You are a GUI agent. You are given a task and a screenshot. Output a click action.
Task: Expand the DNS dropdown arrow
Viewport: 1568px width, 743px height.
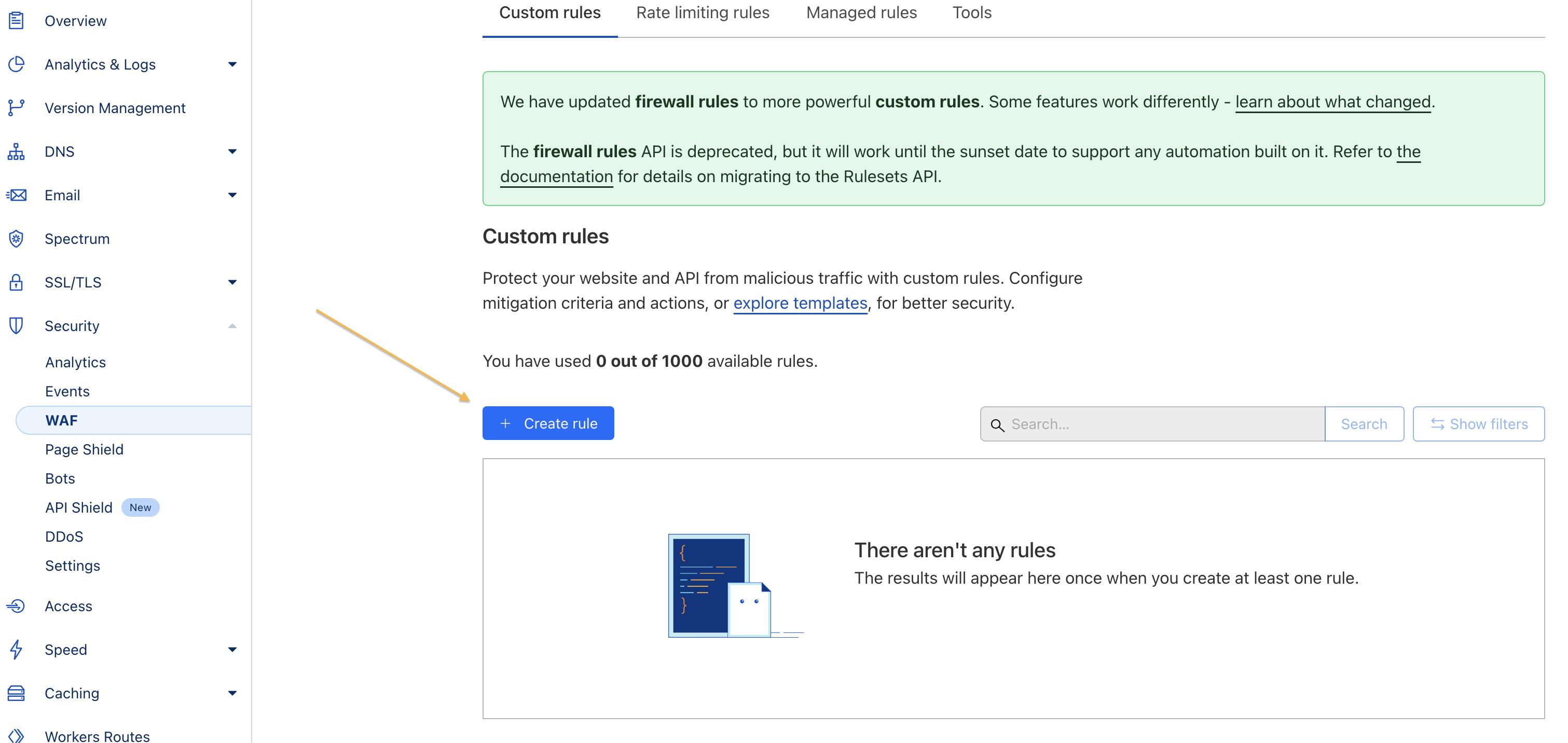[232, 152]
